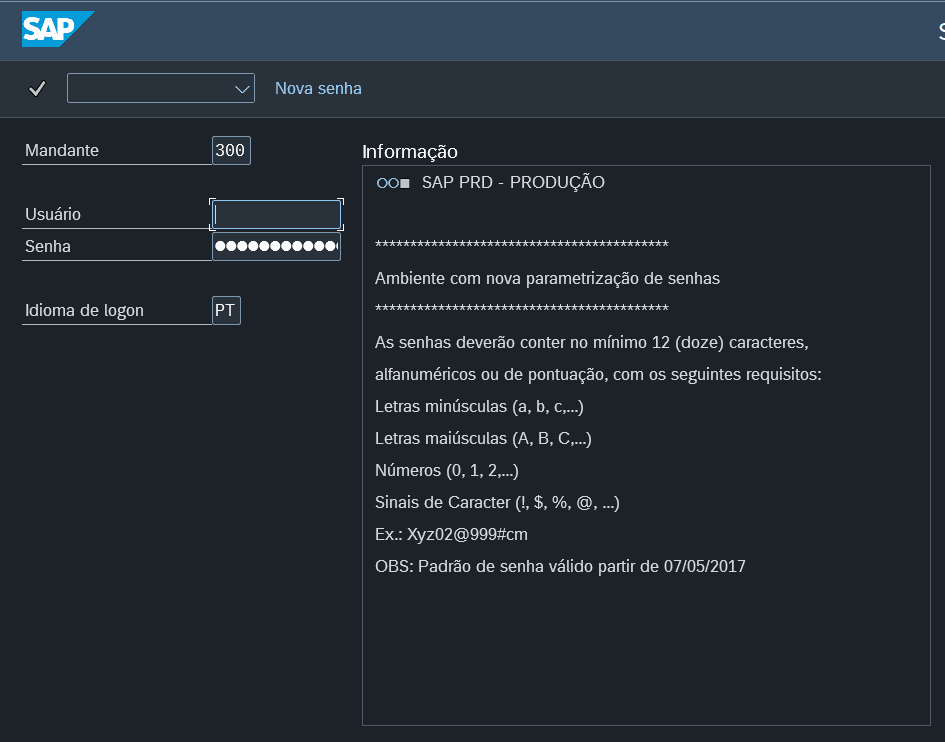Select line 'Letras minúsculas (a, b, c,...)'
Viewport: 945px width, 742px height.
tap(479, 406)
